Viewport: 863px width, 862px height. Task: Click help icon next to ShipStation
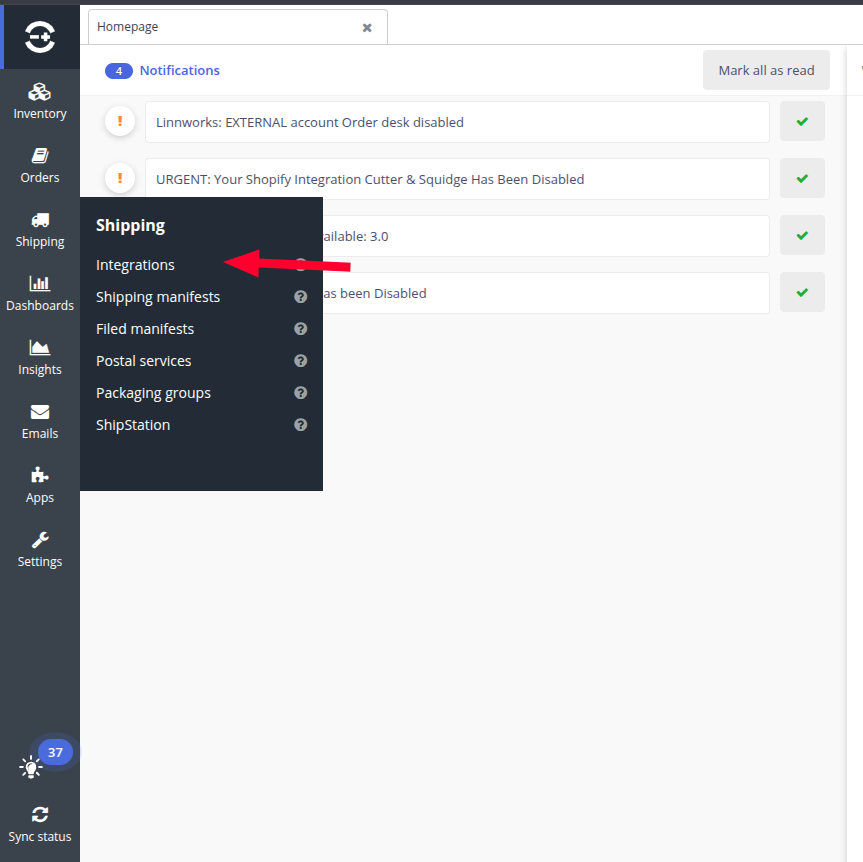[x=301, y=424]
